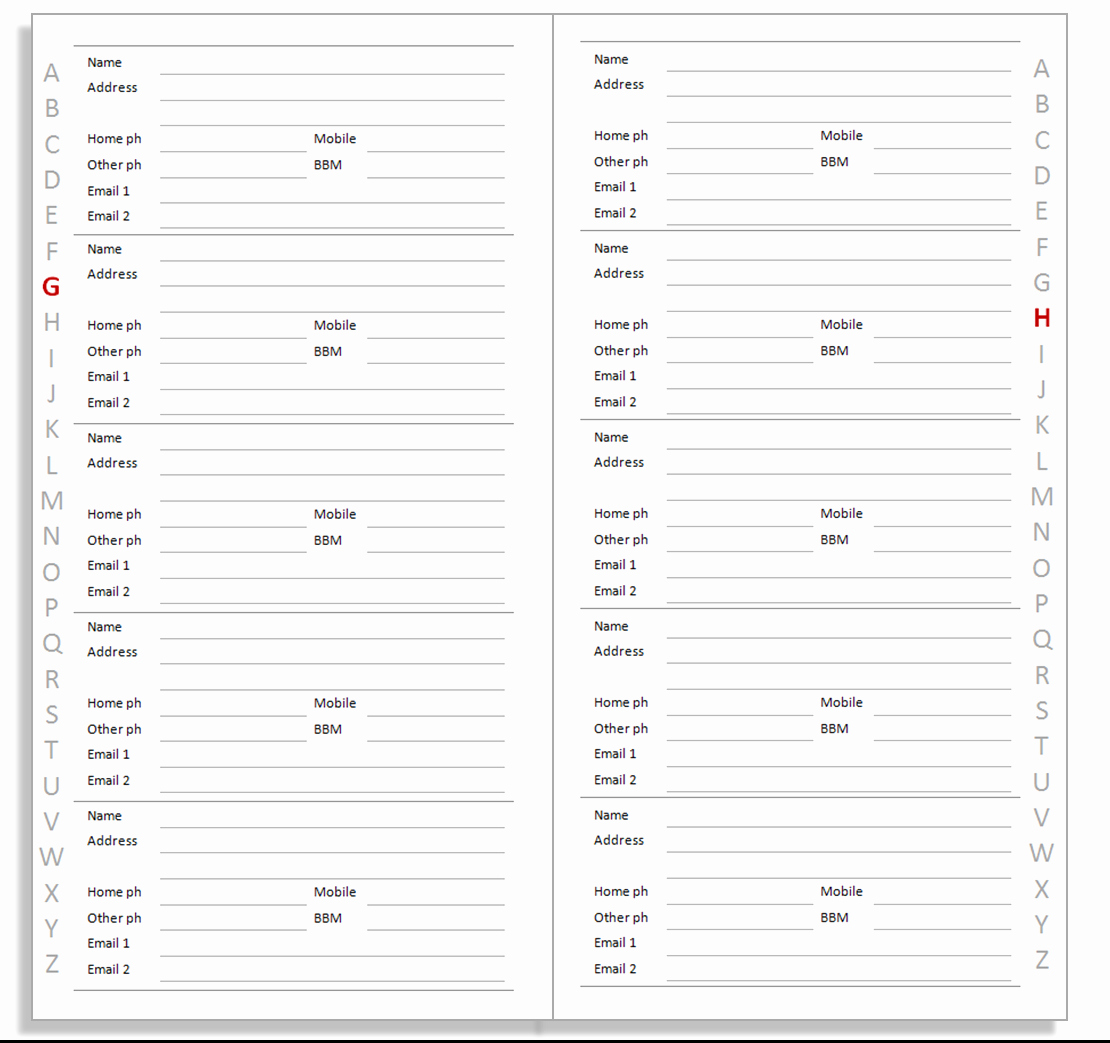
Task: Go to letter U on left index
Action: point(51,786)
